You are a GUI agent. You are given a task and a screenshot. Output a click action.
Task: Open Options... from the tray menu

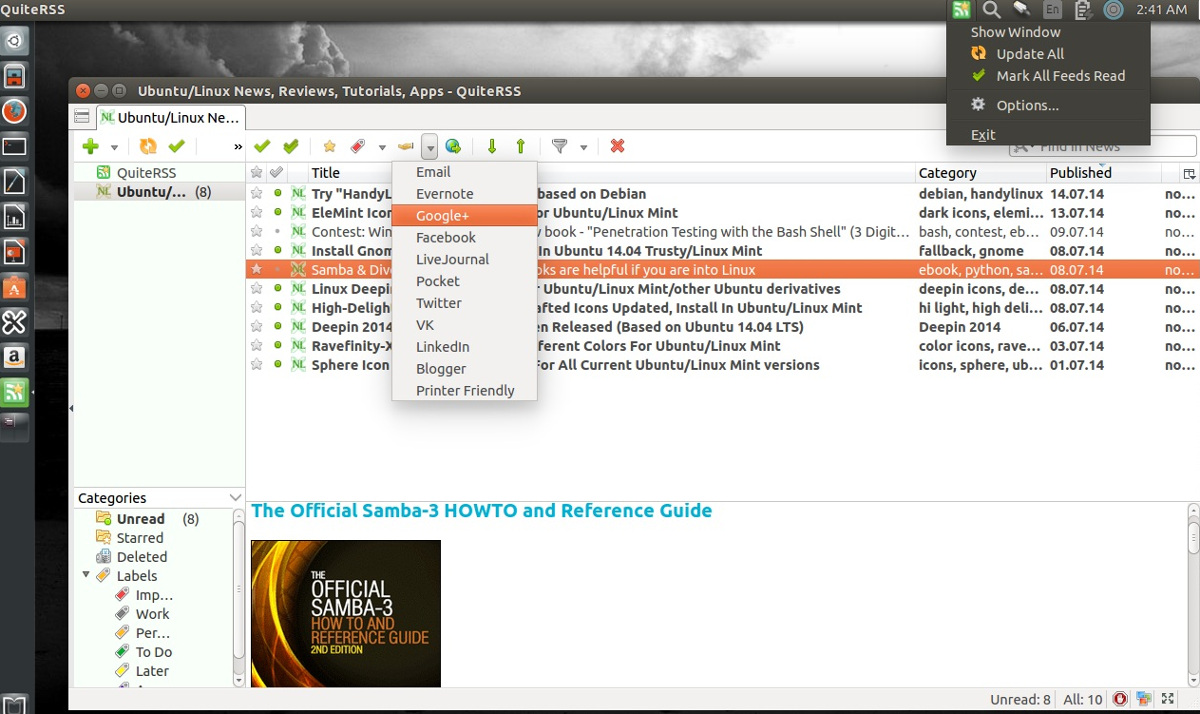[x=1048, y=105]
